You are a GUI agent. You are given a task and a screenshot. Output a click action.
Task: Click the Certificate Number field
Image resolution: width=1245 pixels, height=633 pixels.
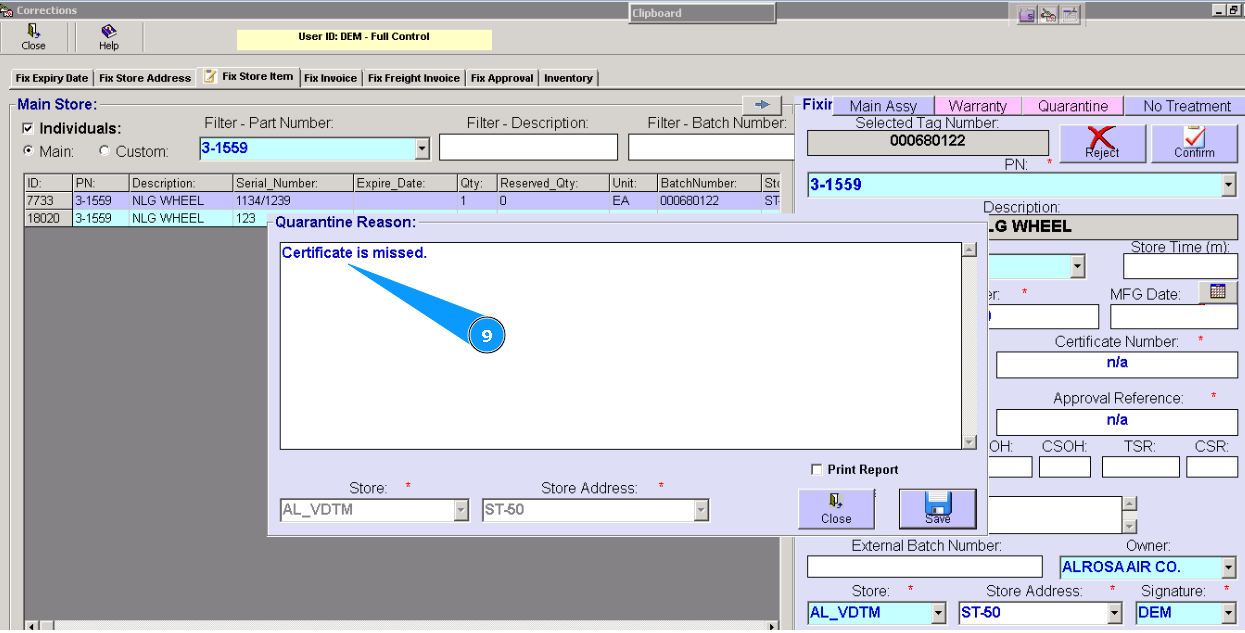(x=1116, y=365)
